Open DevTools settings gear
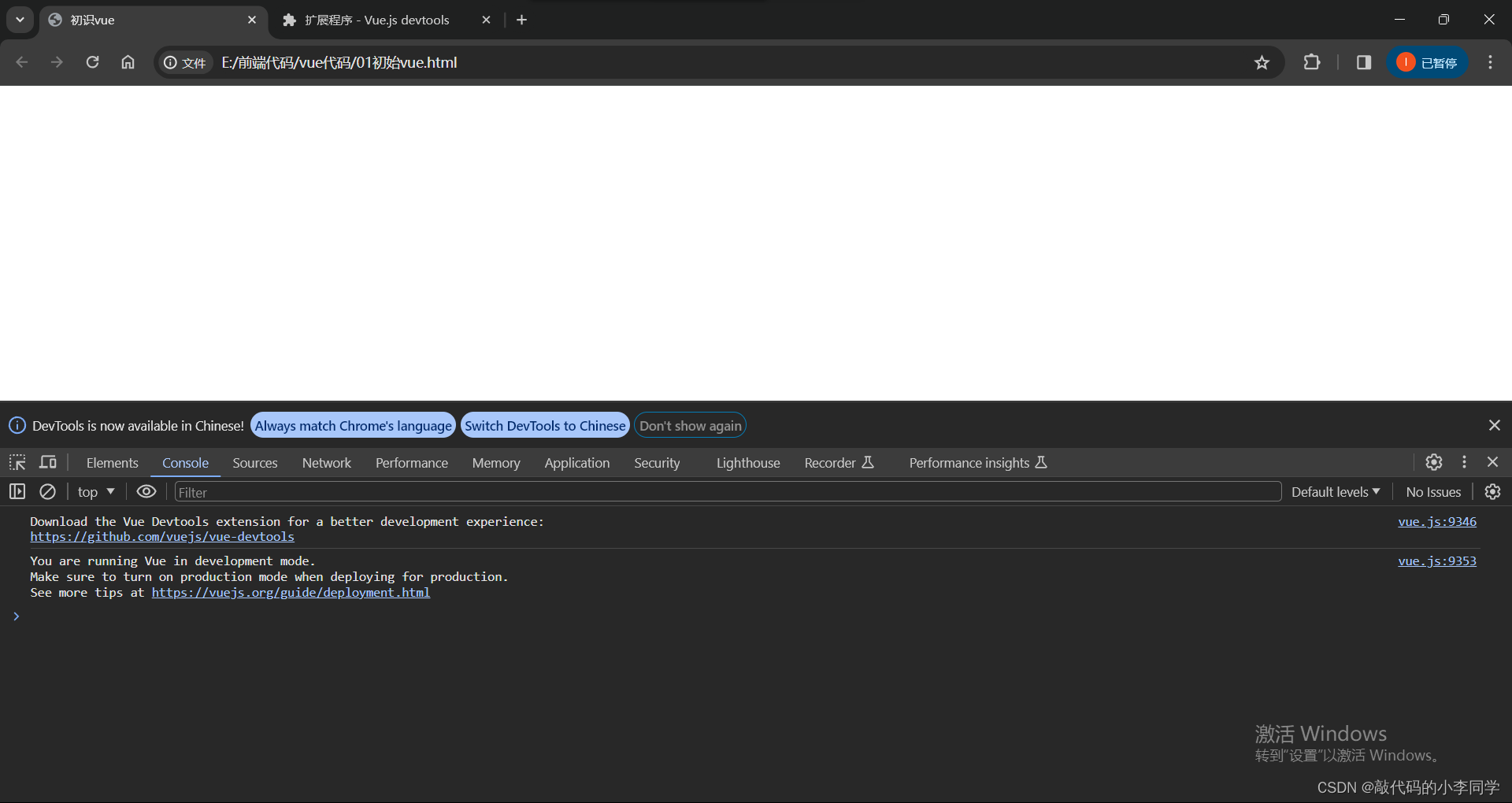Screen dimensions: 1512x803 point(1433,462)
